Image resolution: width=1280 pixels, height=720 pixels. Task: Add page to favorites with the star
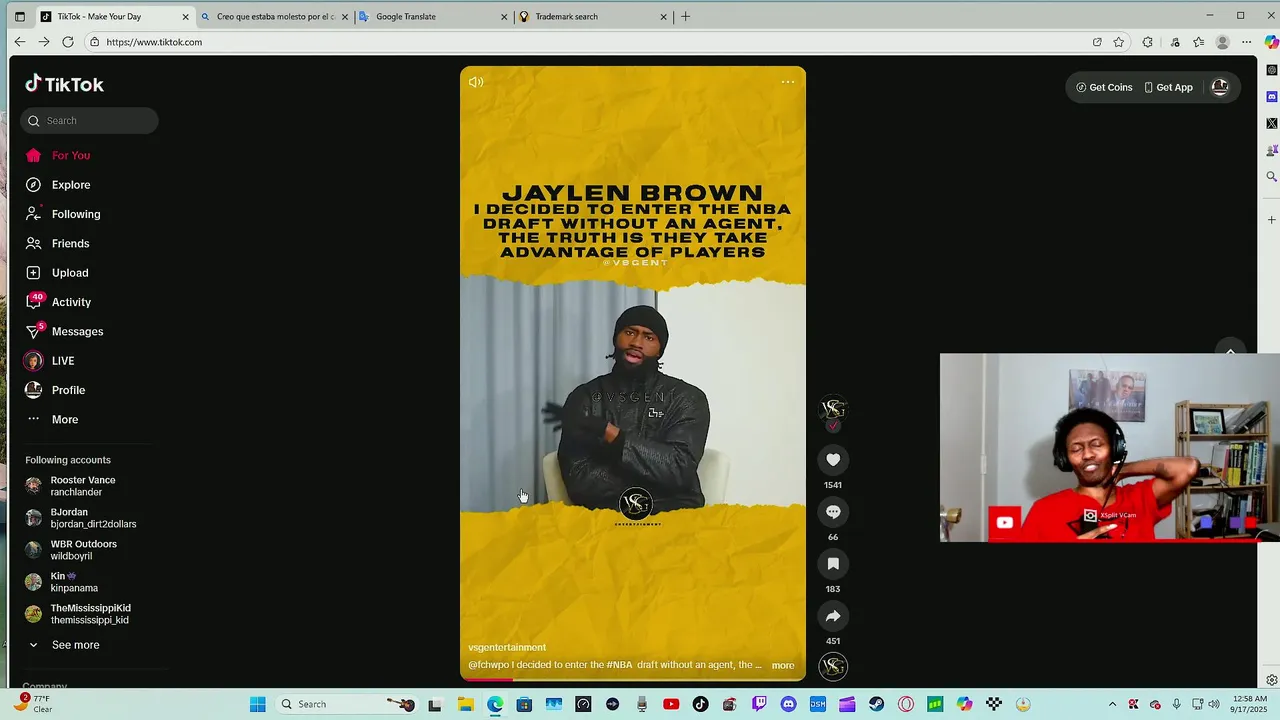pos(1119,42)
